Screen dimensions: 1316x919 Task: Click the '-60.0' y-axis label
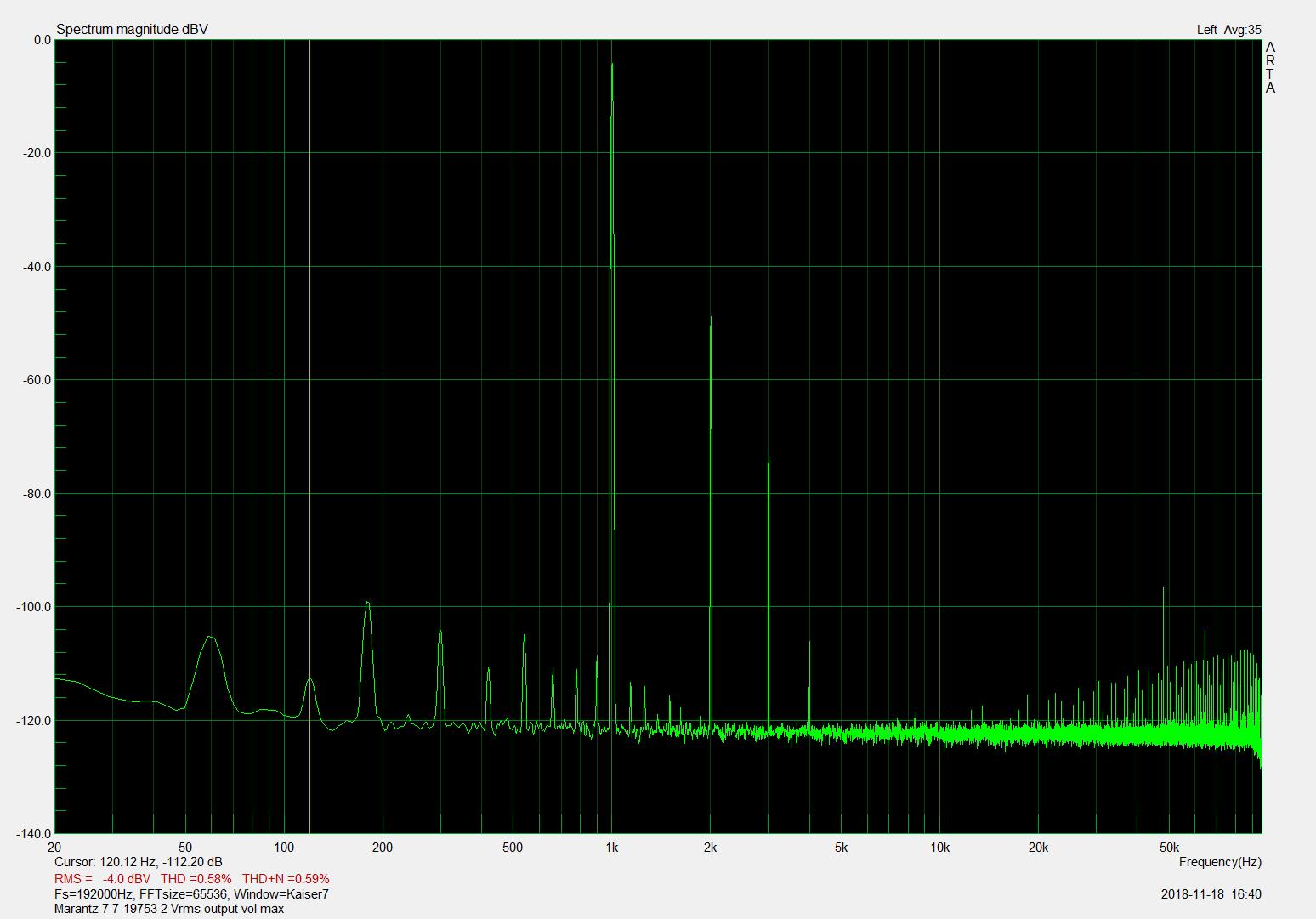pos(39,380)
